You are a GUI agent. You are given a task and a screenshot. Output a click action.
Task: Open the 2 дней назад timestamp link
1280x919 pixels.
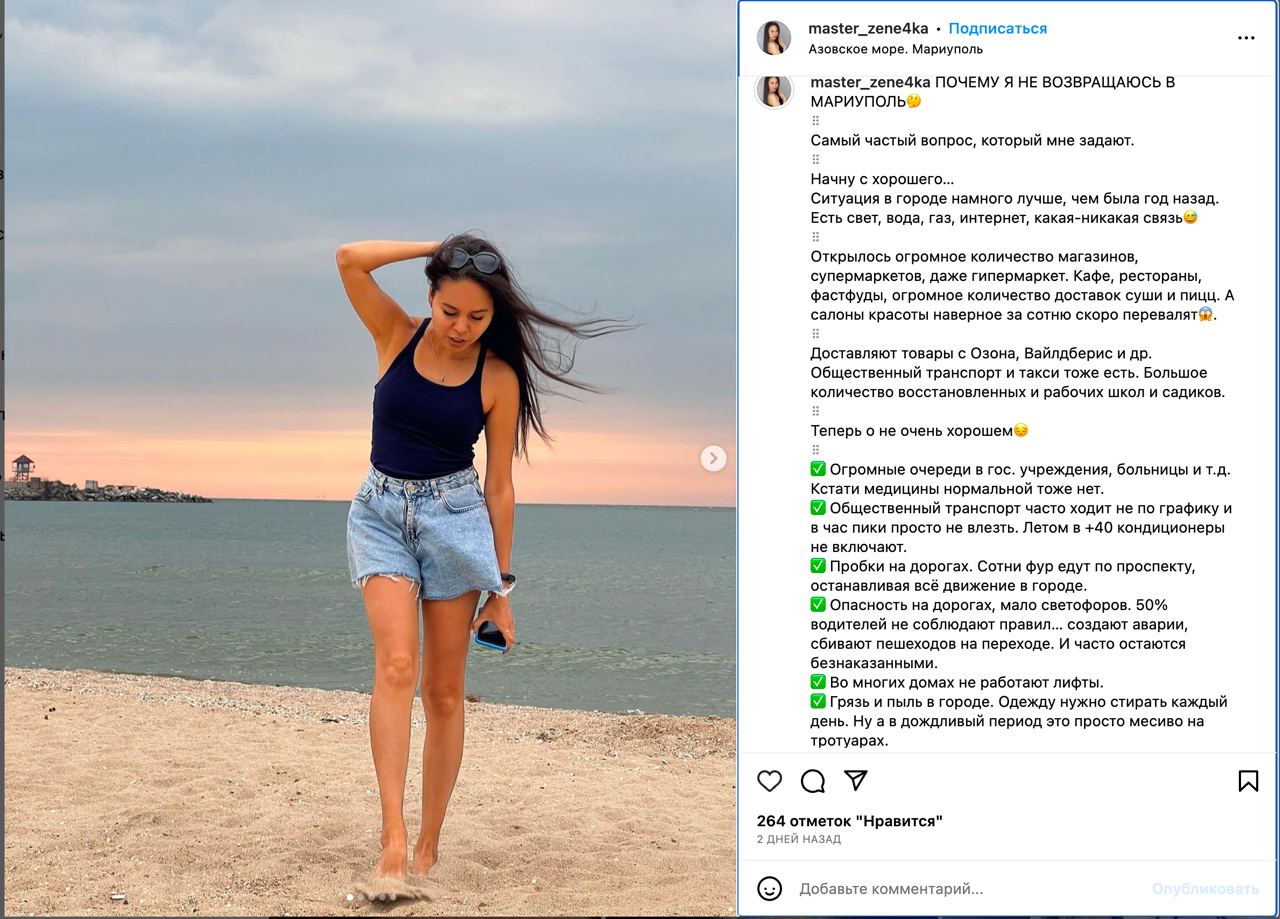click(x=798, y=839)
